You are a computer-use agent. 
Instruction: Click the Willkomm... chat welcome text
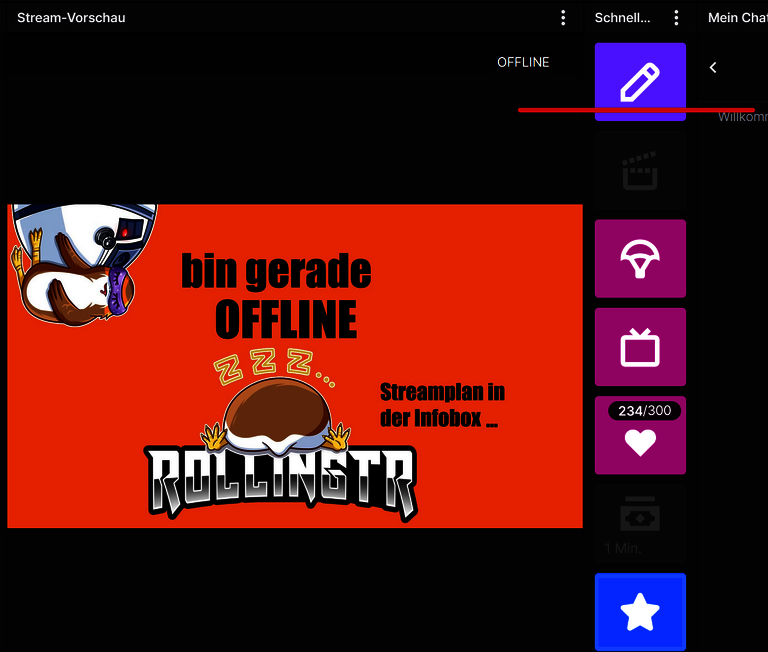click(743, 117)
